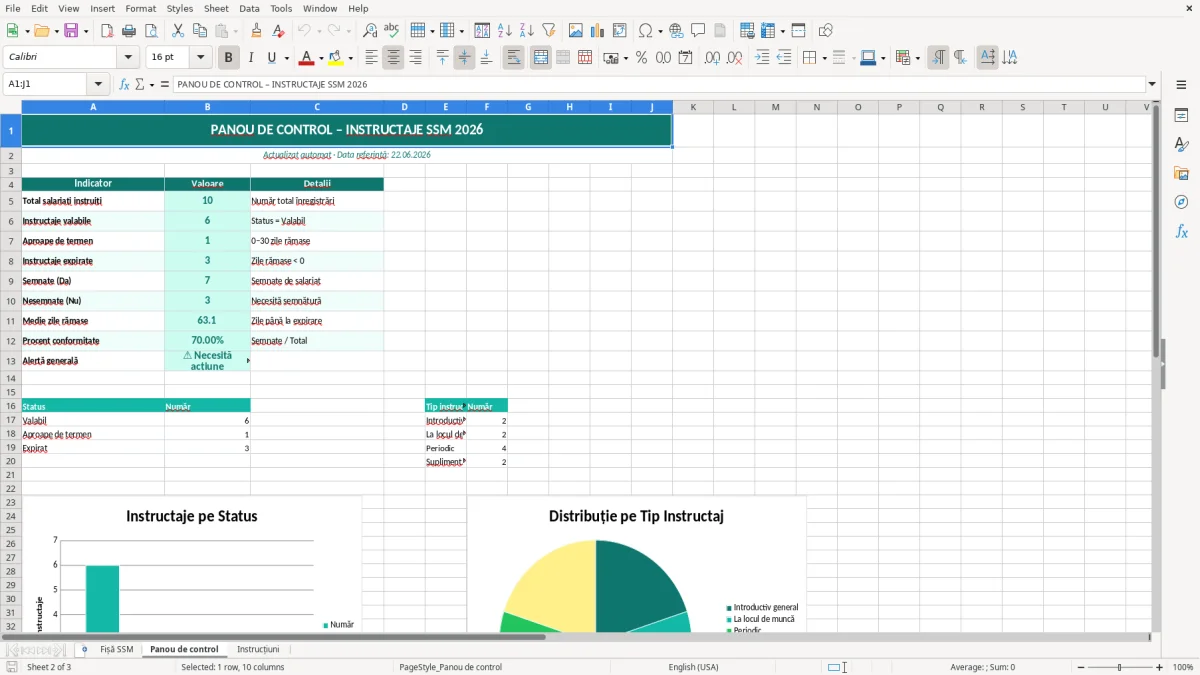Viewport: 1200px width, 675px height.
Task: Toggle Merge and Center Cells
Action: click(540, 58)
